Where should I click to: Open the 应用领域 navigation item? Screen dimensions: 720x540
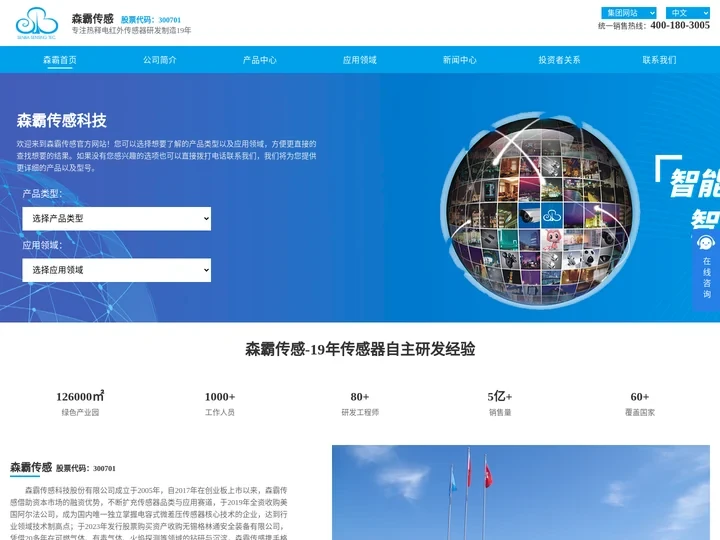tap(360, 60)
